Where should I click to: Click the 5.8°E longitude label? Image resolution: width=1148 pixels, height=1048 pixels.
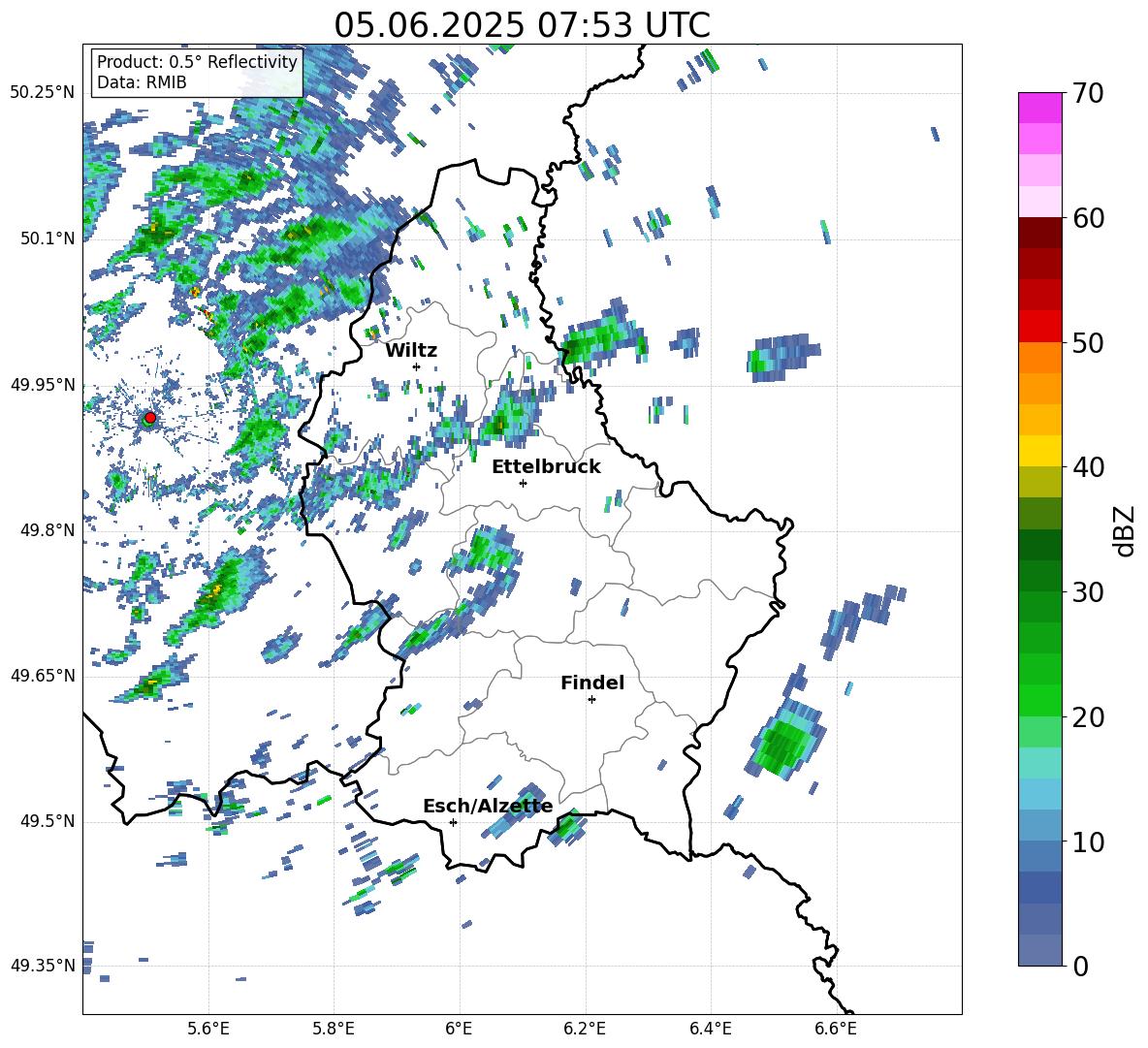point(334,1029)
